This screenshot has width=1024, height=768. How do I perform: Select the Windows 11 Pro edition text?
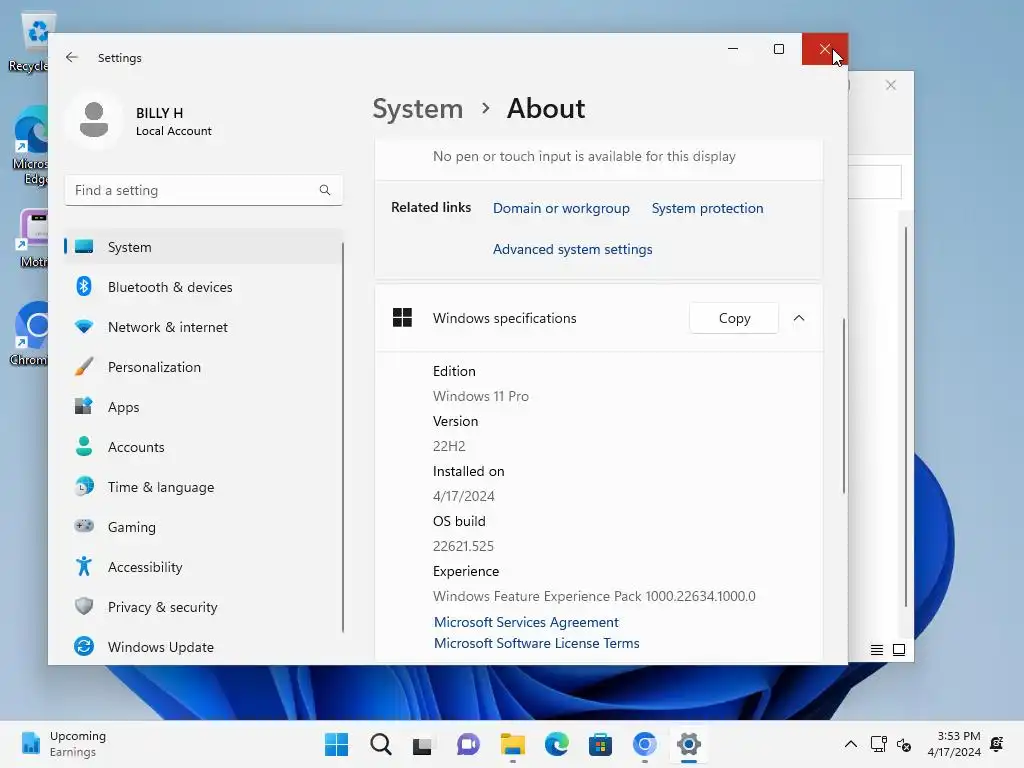tap(481, 396)
